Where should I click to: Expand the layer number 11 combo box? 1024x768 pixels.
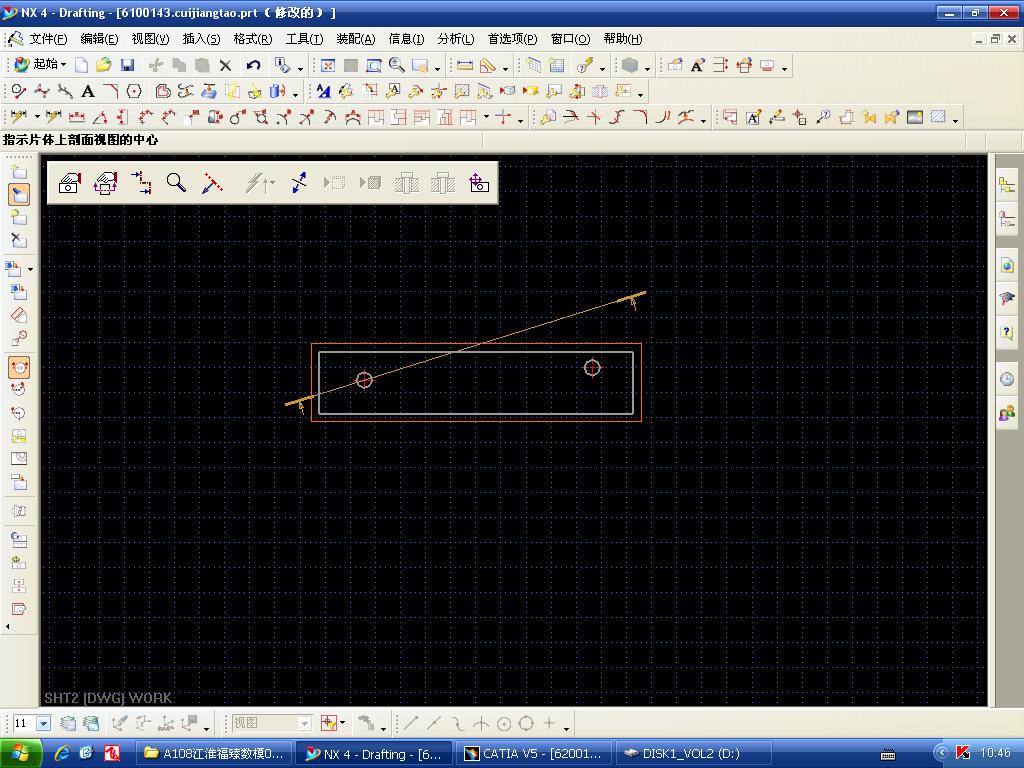(x=44, y=724)
